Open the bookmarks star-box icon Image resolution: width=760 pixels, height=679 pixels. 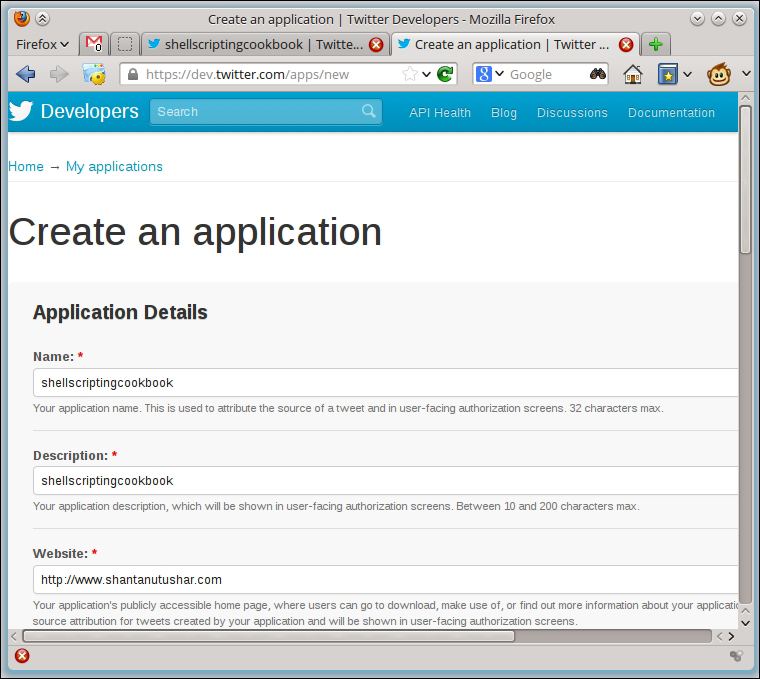(x=667, y=74)
